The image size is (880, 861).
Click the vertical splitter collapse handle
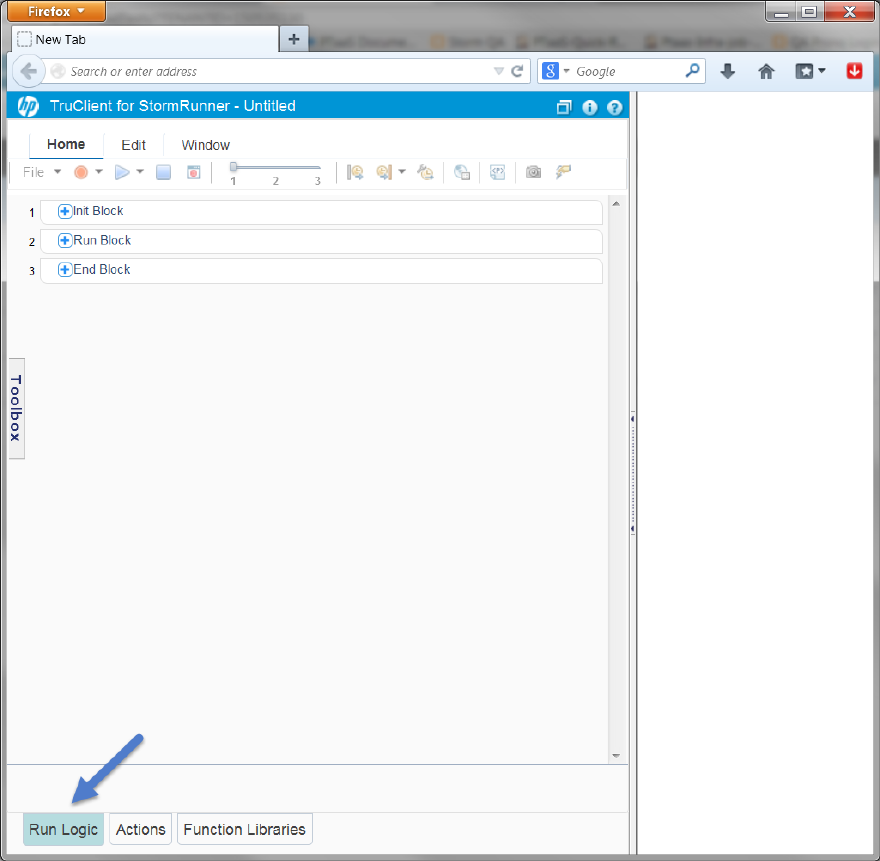click(x=632, y=474)
